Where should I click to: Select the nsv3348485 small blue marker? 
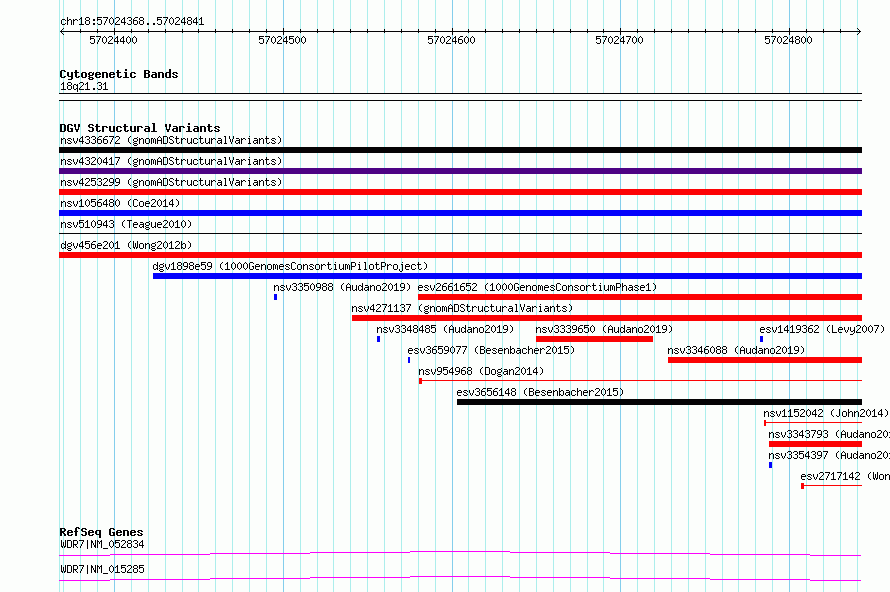point(379,339)
